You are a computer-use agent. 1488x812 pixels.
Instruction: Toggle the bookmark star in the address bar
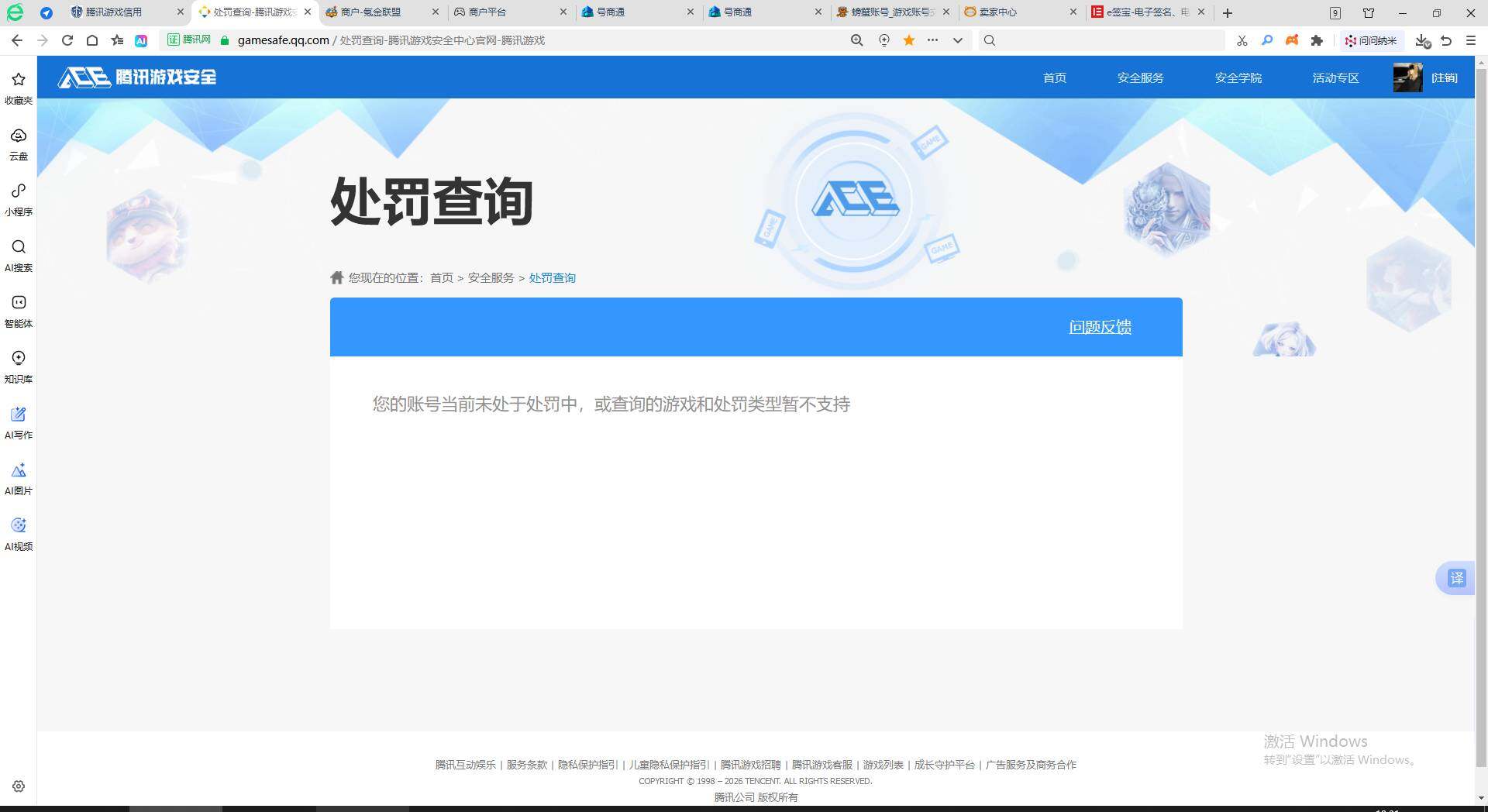(x=908, y=40)
